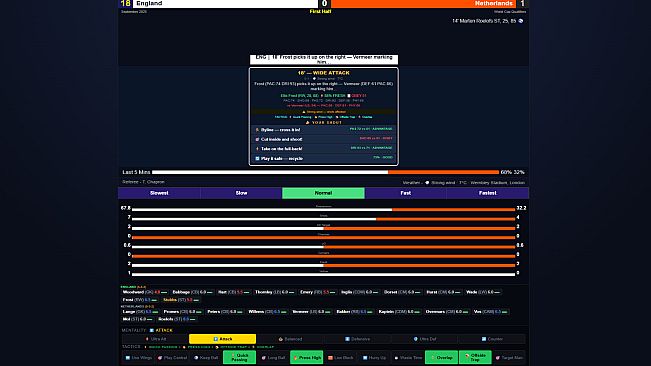Choose 'Cut inside and shoot' option
The image size is (651, 366).
[323, 139]
